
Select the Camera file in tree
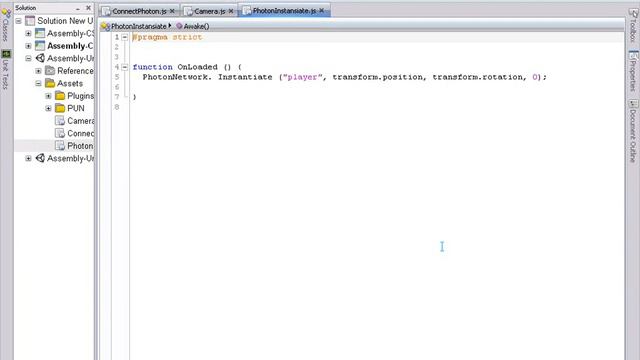pyautogui.click(x=80, y=121)
